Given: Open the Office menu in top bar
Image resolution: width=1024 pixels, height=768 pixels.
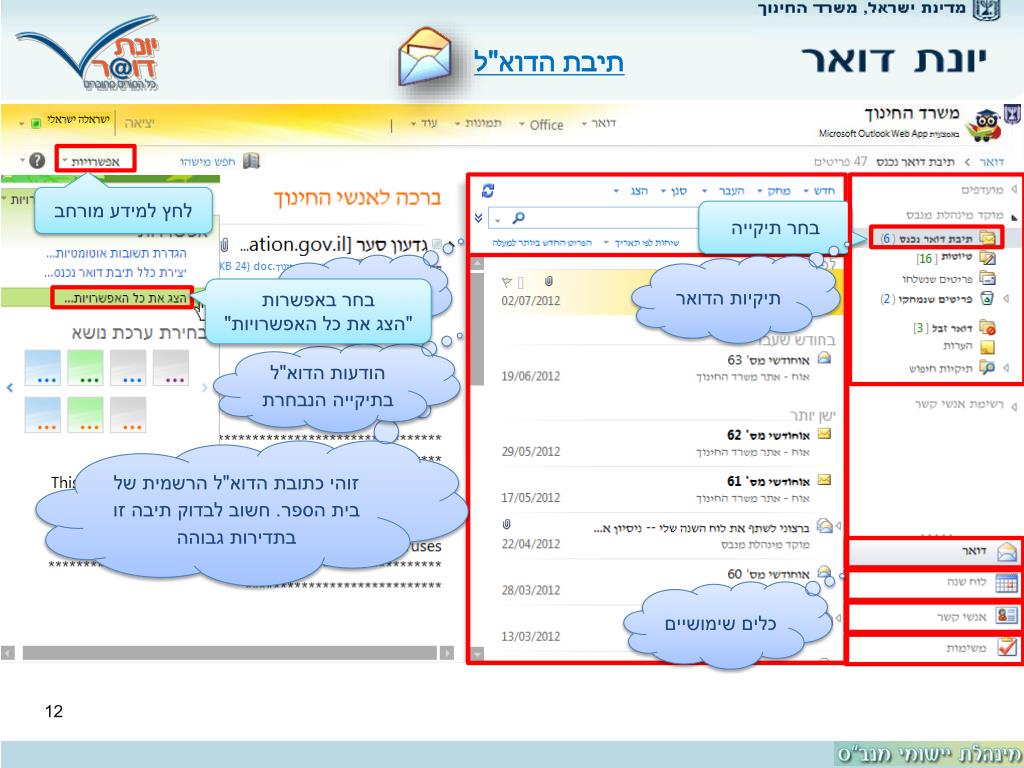Looking at the screenshot, I should point(541,125).
